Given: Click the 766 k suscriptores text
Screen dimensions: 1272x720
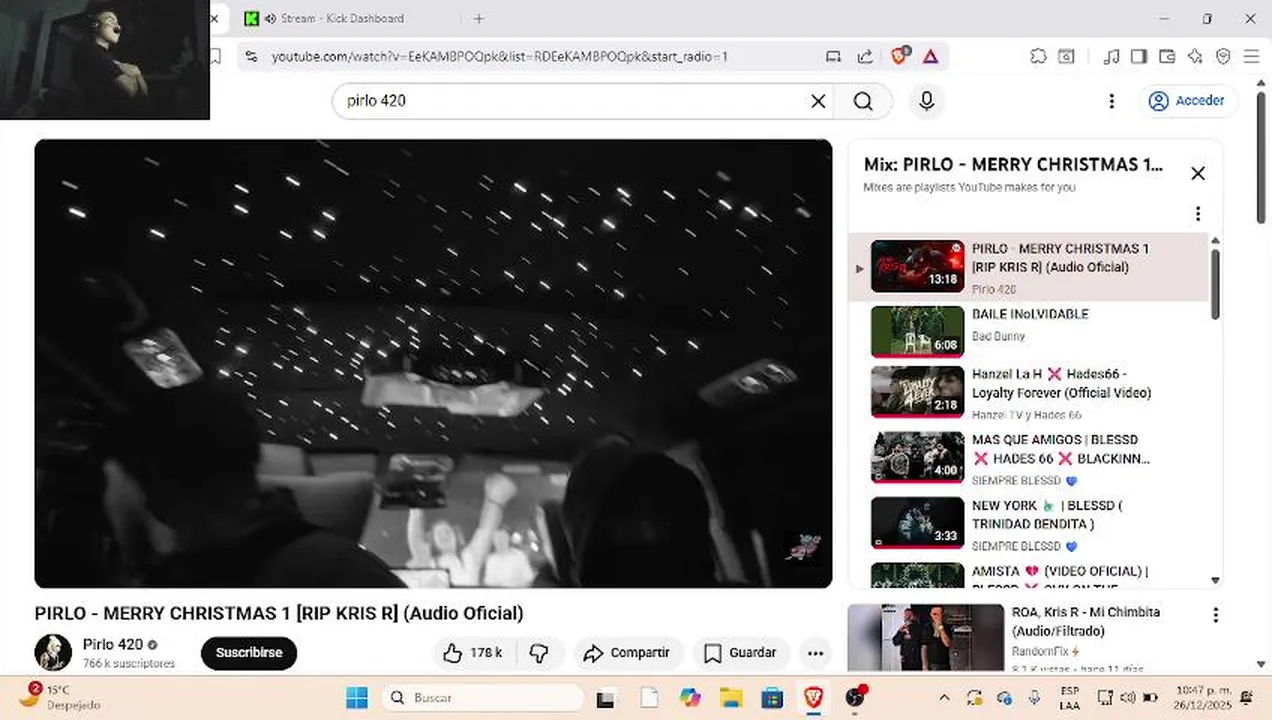Looking at the screenshot, I should tap(129, 664).
